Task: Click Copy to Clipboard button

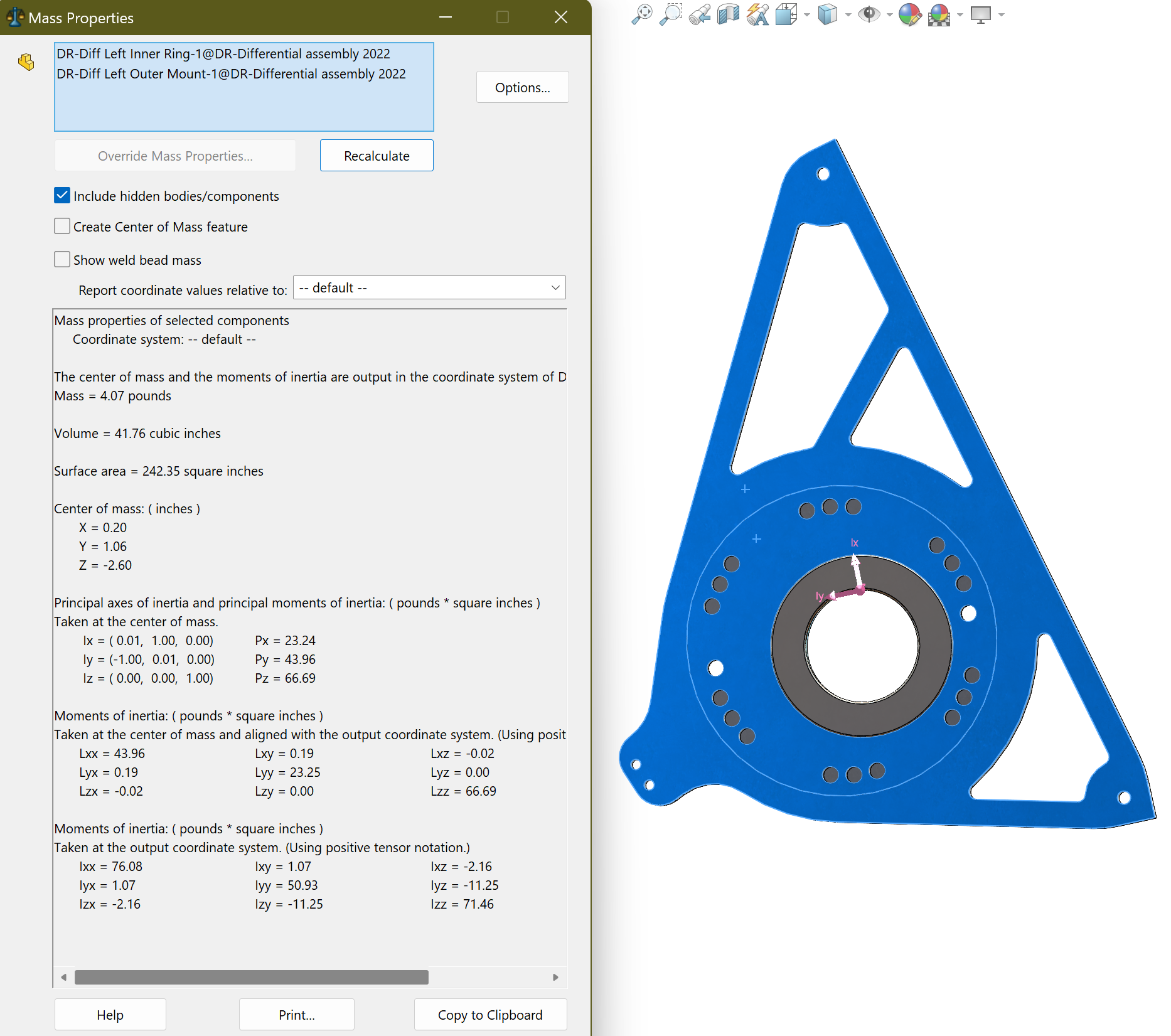Action: coord(490,1015)
